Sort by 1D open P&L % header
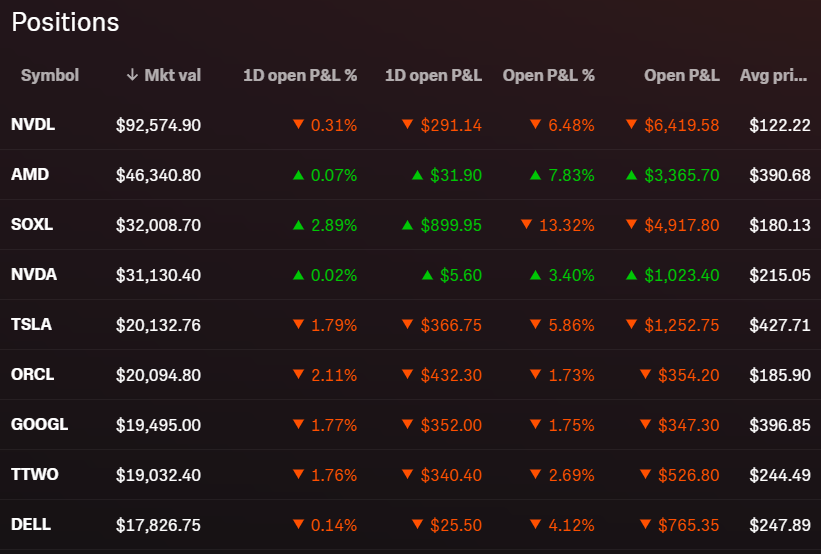The width and height of the screenshot is (821, 554). pos(300,75)
